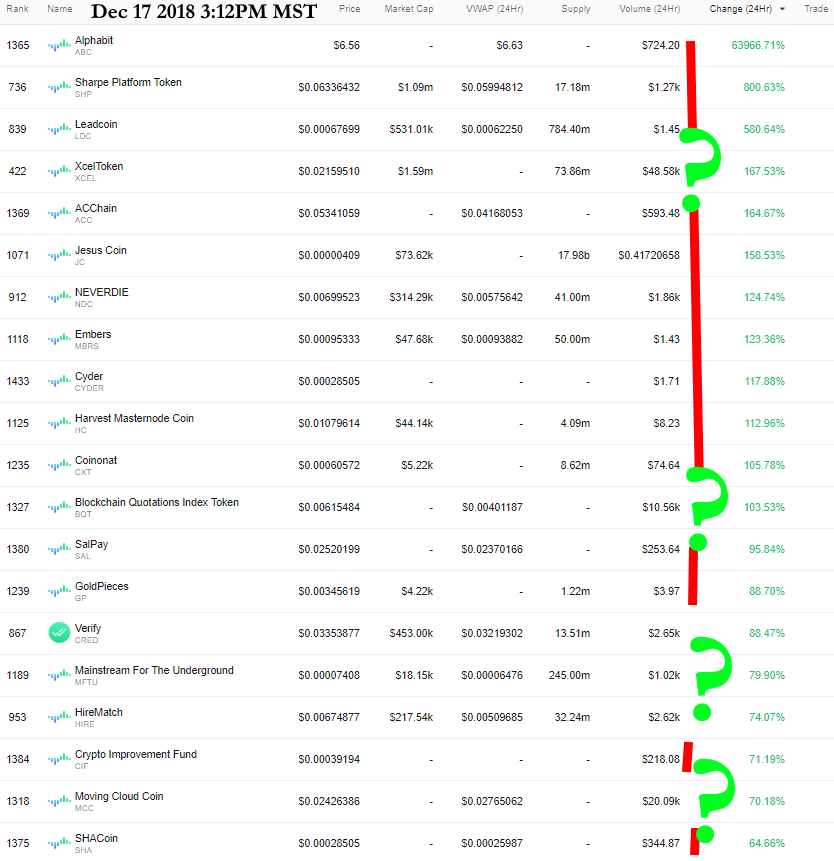Click the $0.41720658 volume value
The image size is (834, 861).
pos(649,255)
